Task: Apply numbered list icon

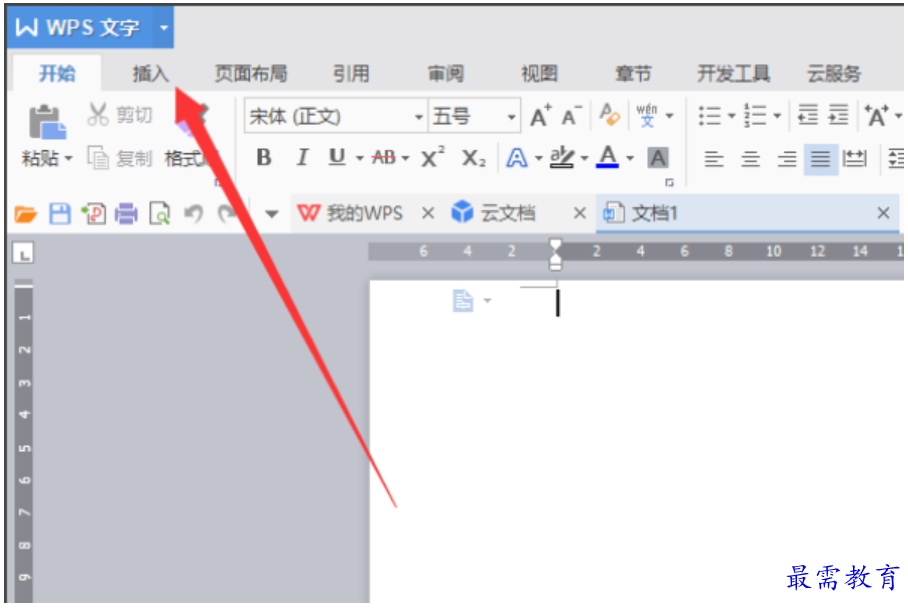Action: [755, 116]
